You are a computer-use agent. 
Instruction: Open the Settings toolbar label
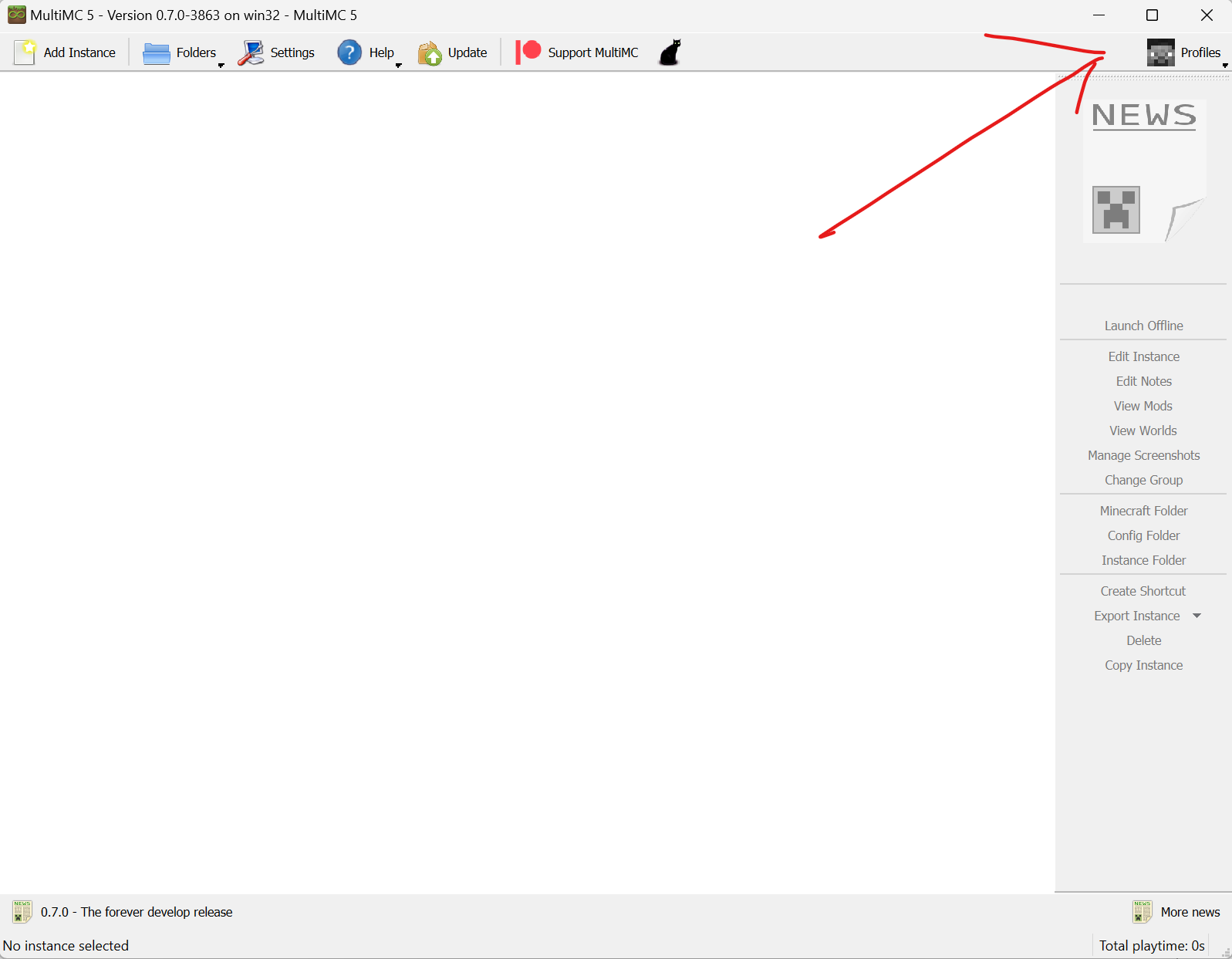[x=292, y=52]
